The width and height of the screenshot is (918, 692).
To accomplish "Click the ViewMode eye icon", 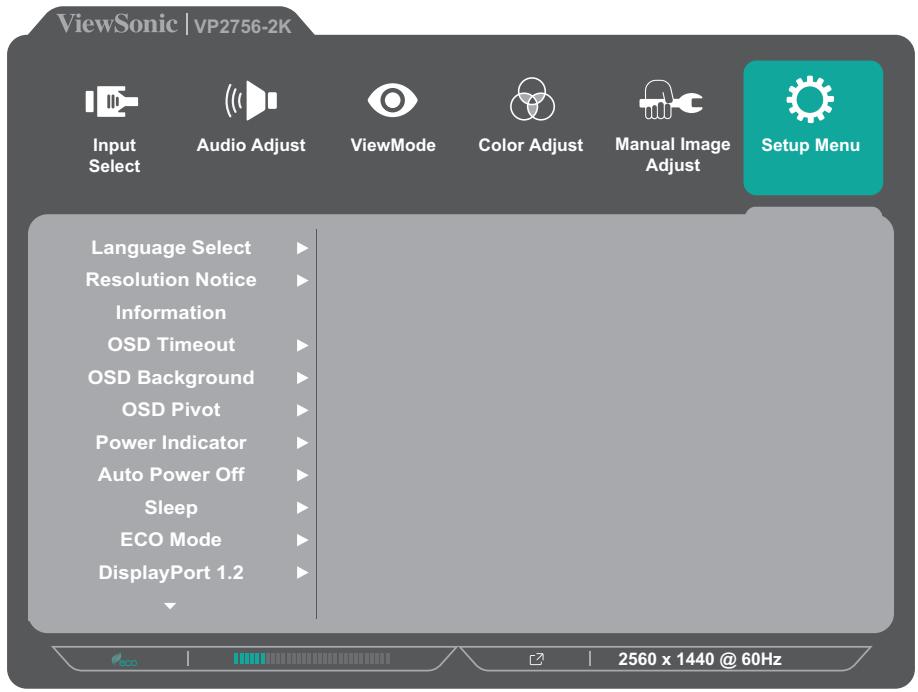I will 392,100.
